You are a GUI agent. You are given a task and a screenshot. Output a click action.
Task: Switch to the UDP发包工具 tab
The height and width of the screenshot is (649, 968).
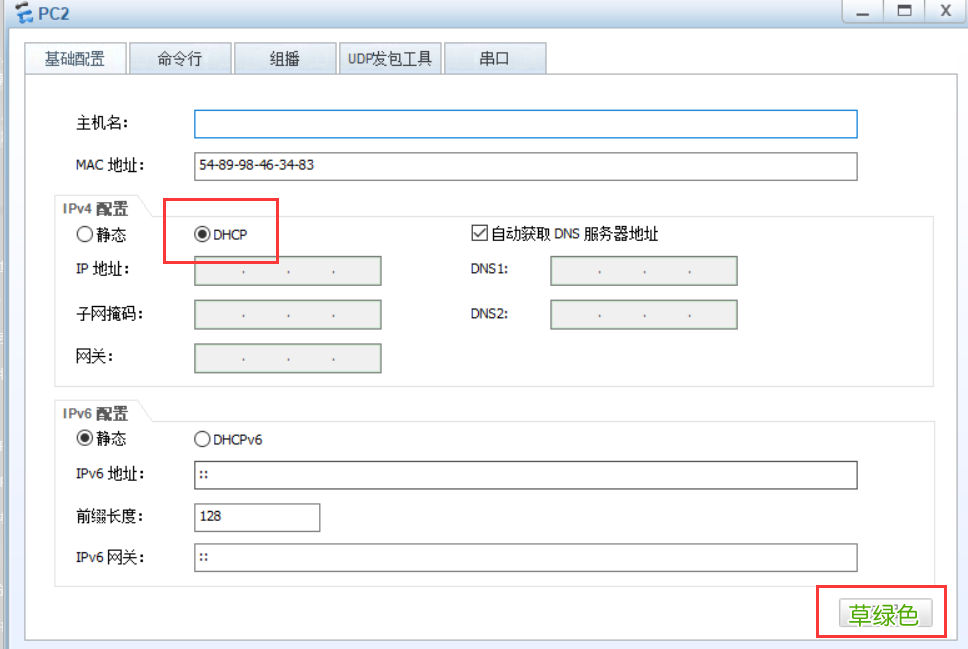point(390,58)
